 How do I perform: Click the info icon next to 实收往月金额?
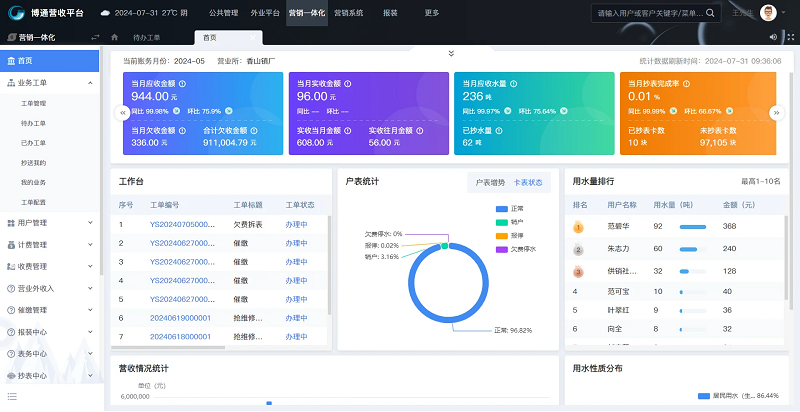(x=419, y=131)
